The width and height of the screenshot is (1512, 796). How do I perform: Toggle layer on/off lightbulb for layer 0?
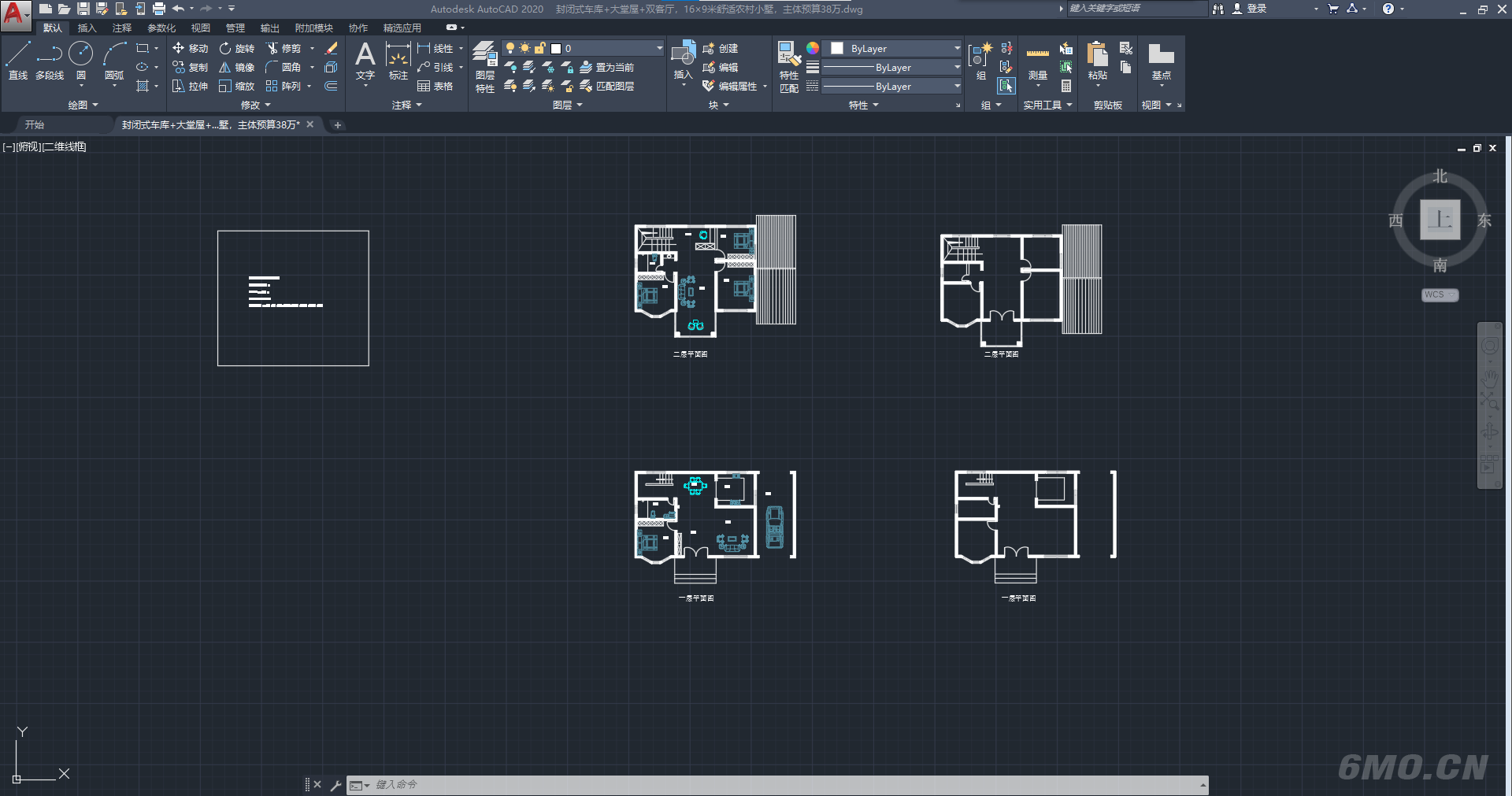coord(510,48)
